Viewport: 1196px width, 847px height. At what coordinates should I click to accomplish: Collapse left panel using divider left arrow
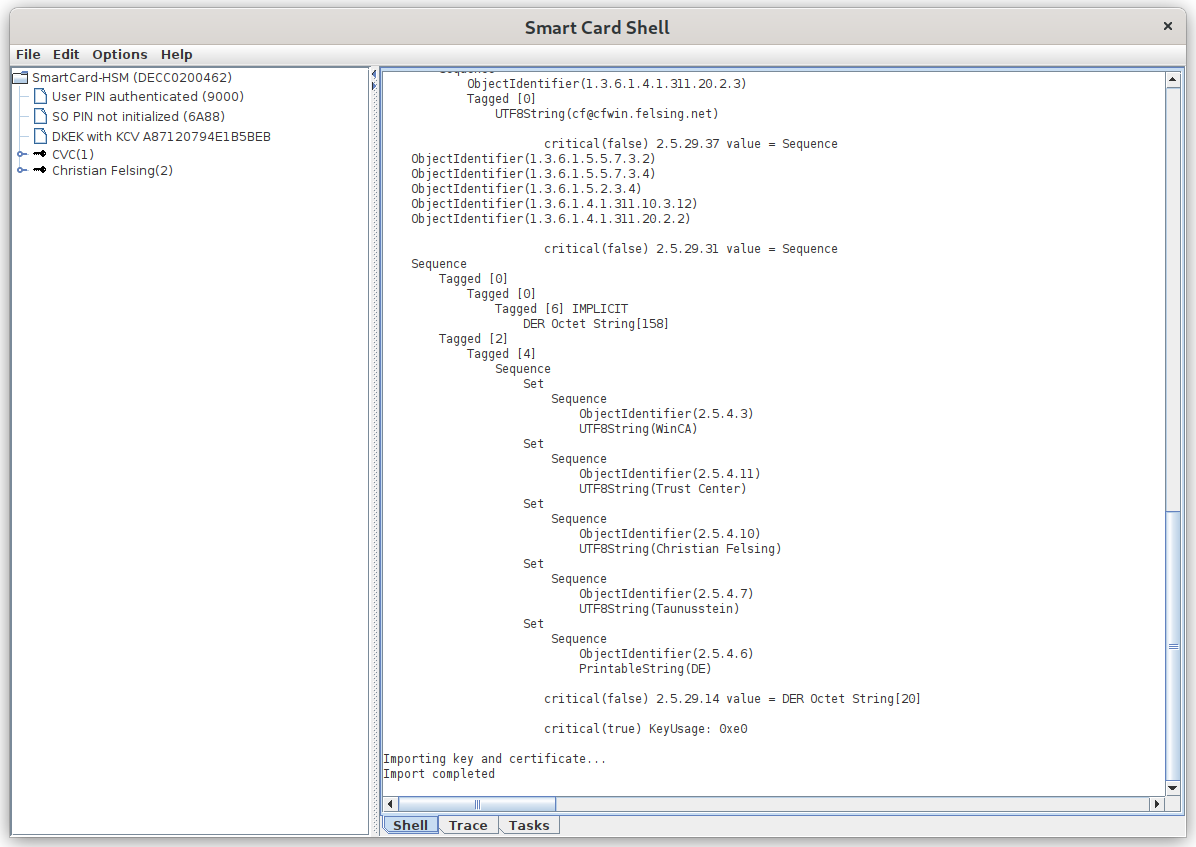coord(374,74)
